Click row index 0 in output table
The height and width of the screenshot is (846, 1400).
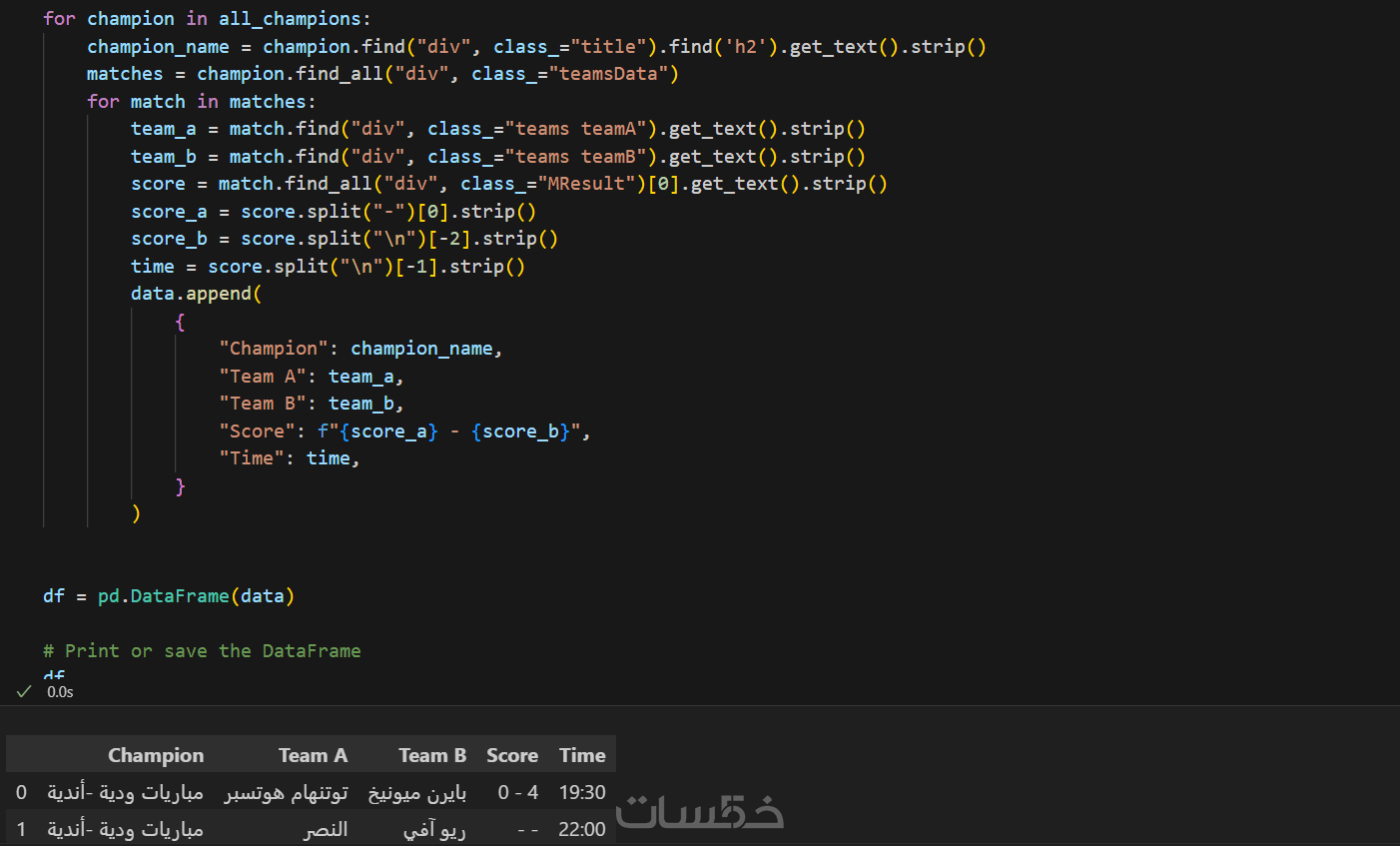21,792
